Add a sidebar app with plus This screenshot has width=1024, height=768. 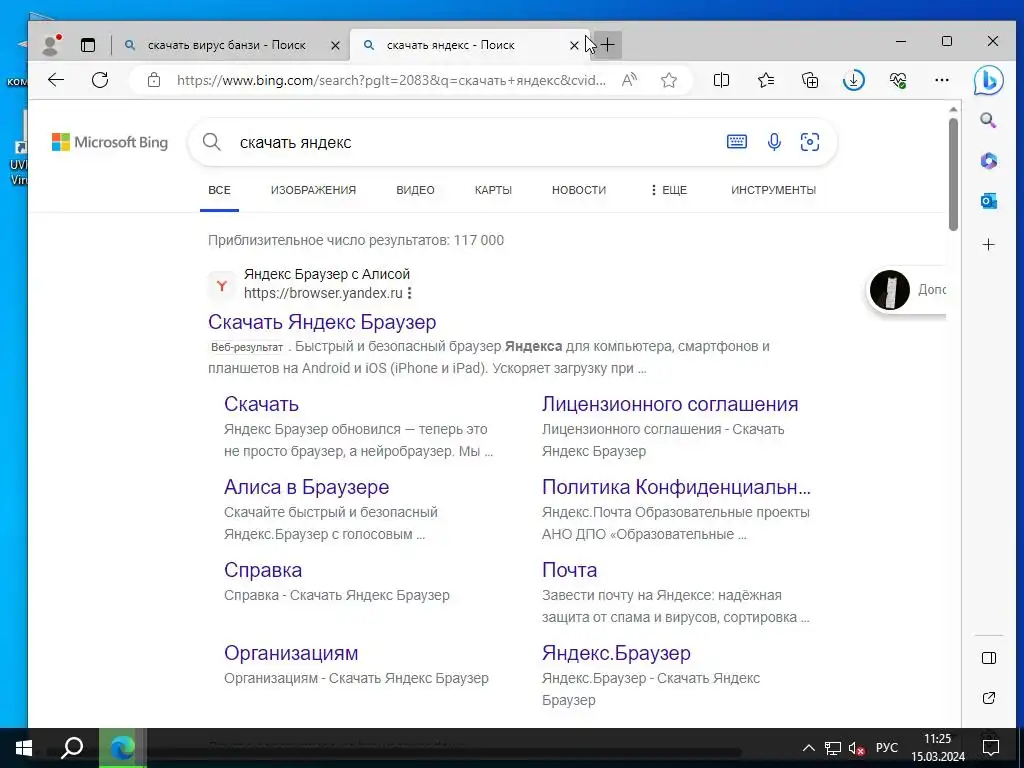989,245
